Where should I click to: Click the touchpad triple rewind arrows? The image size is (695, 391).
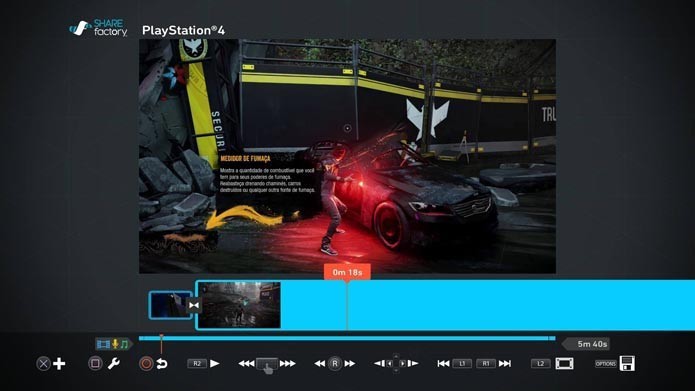pyautogui.click(x=246, y=364)
